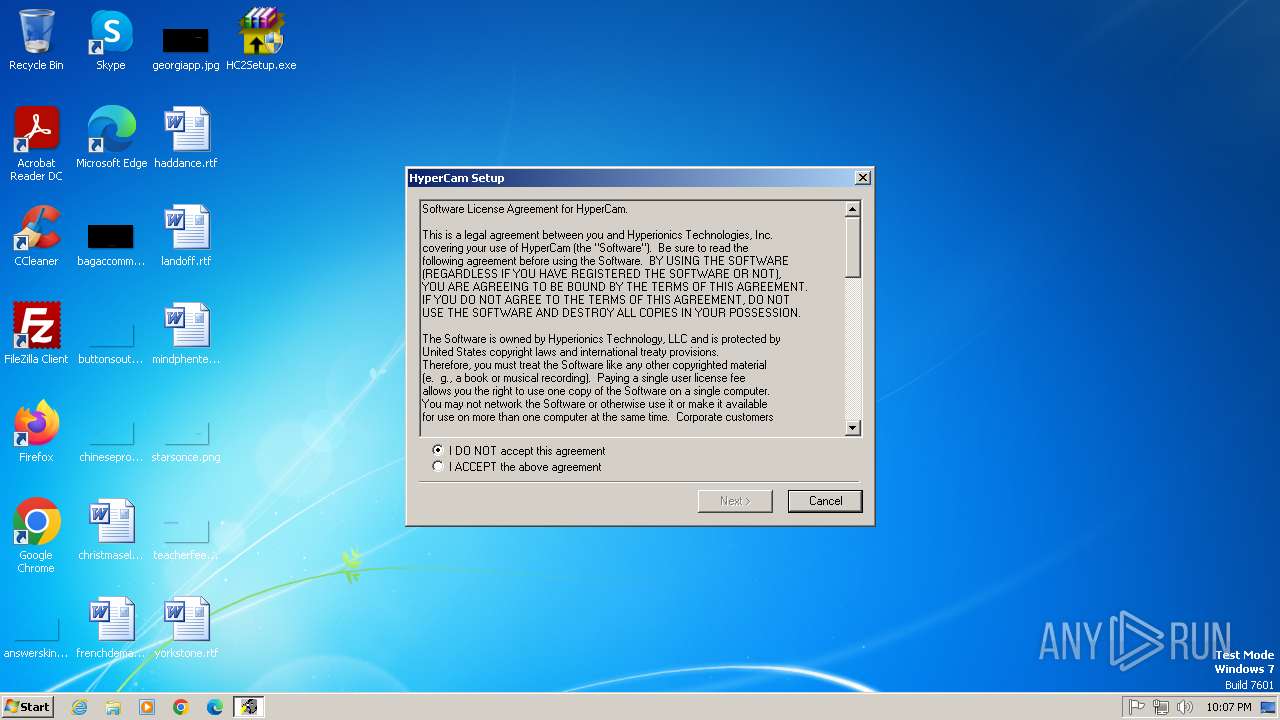
Task: Open Windows Media Player taskbar icon
Action: pyautogui.click(x=147, y=707)
